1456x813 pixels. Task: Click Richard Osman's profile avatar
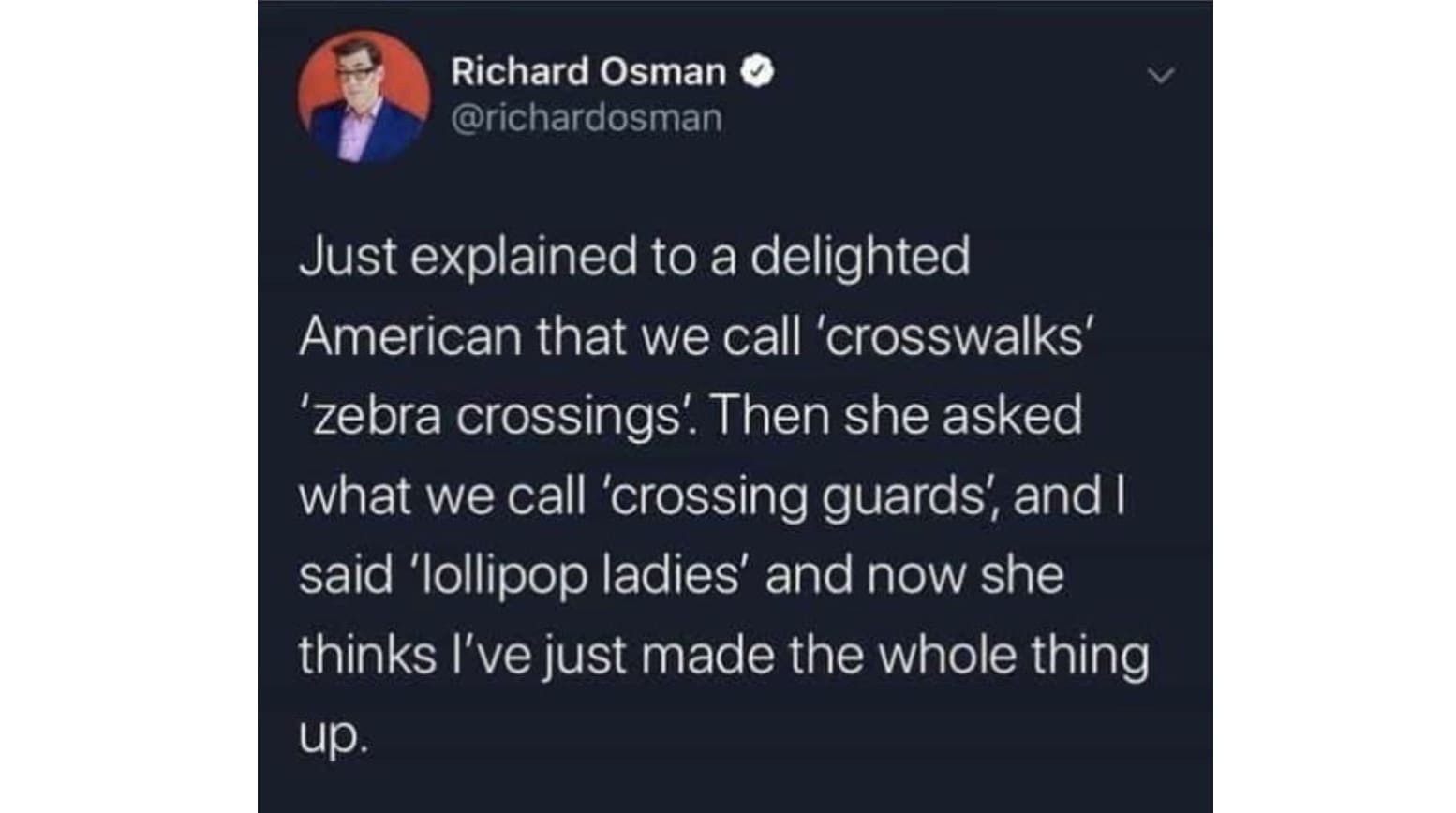364,96
